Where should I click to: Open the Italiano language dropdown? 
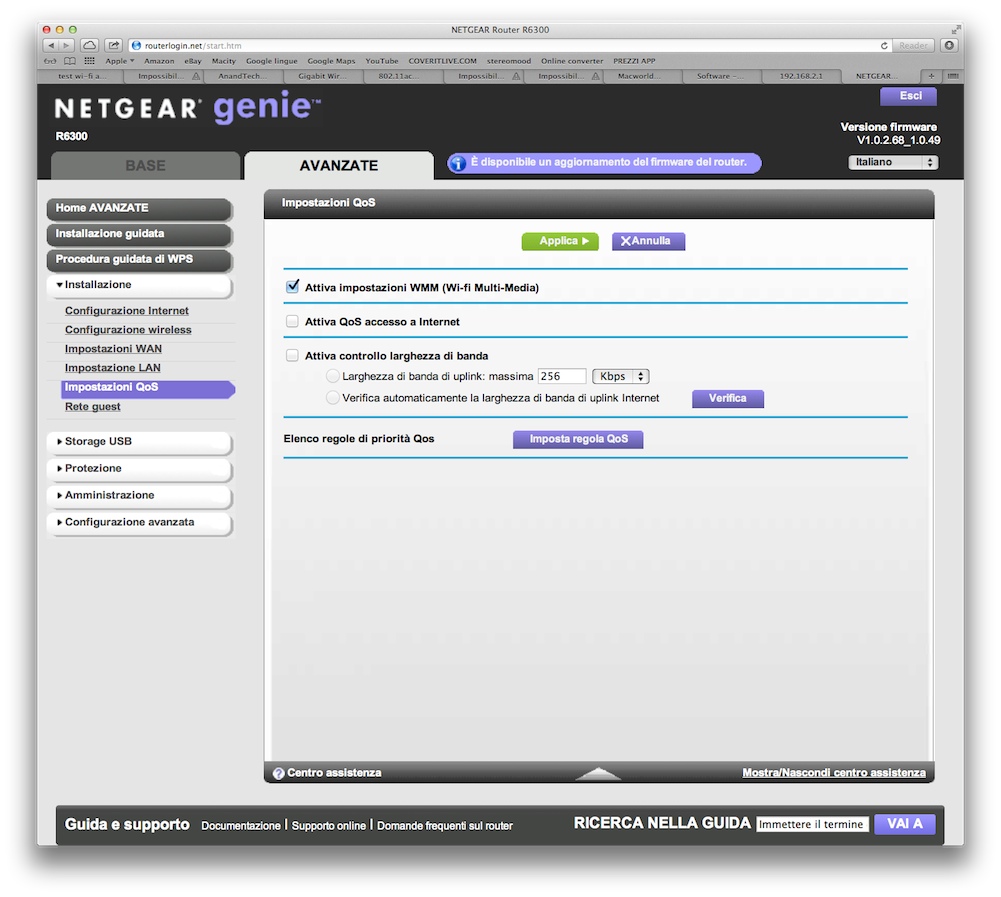(893, 162)
